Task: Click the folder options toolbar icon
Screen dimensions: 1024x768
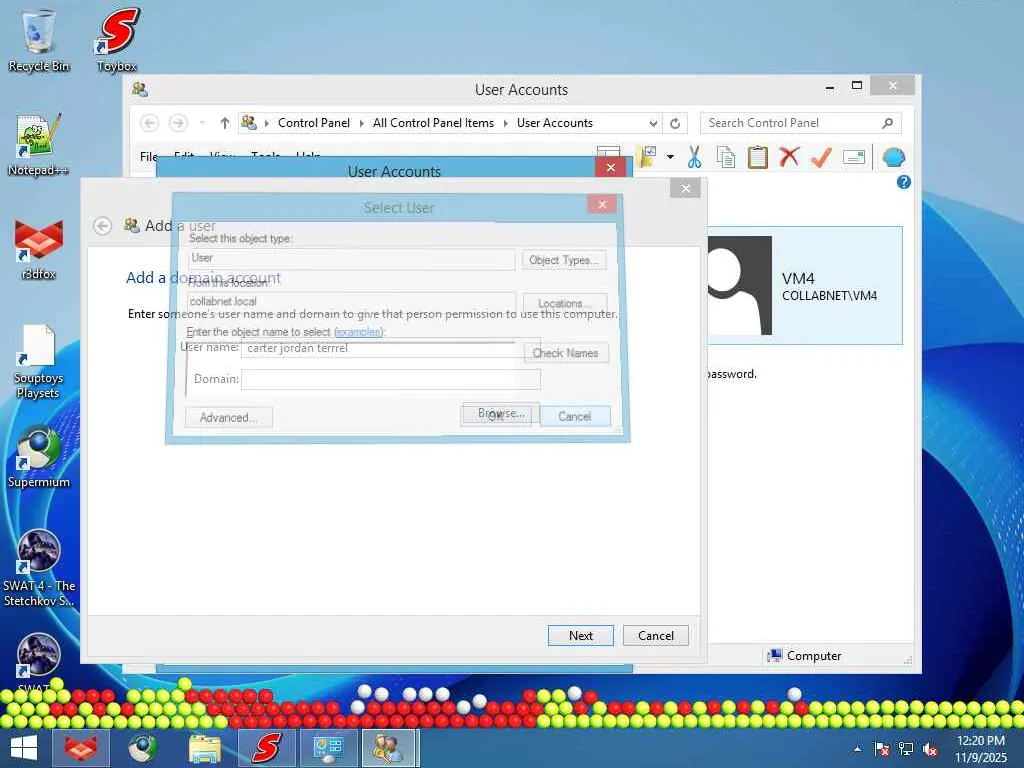Action: click(647, 157)
